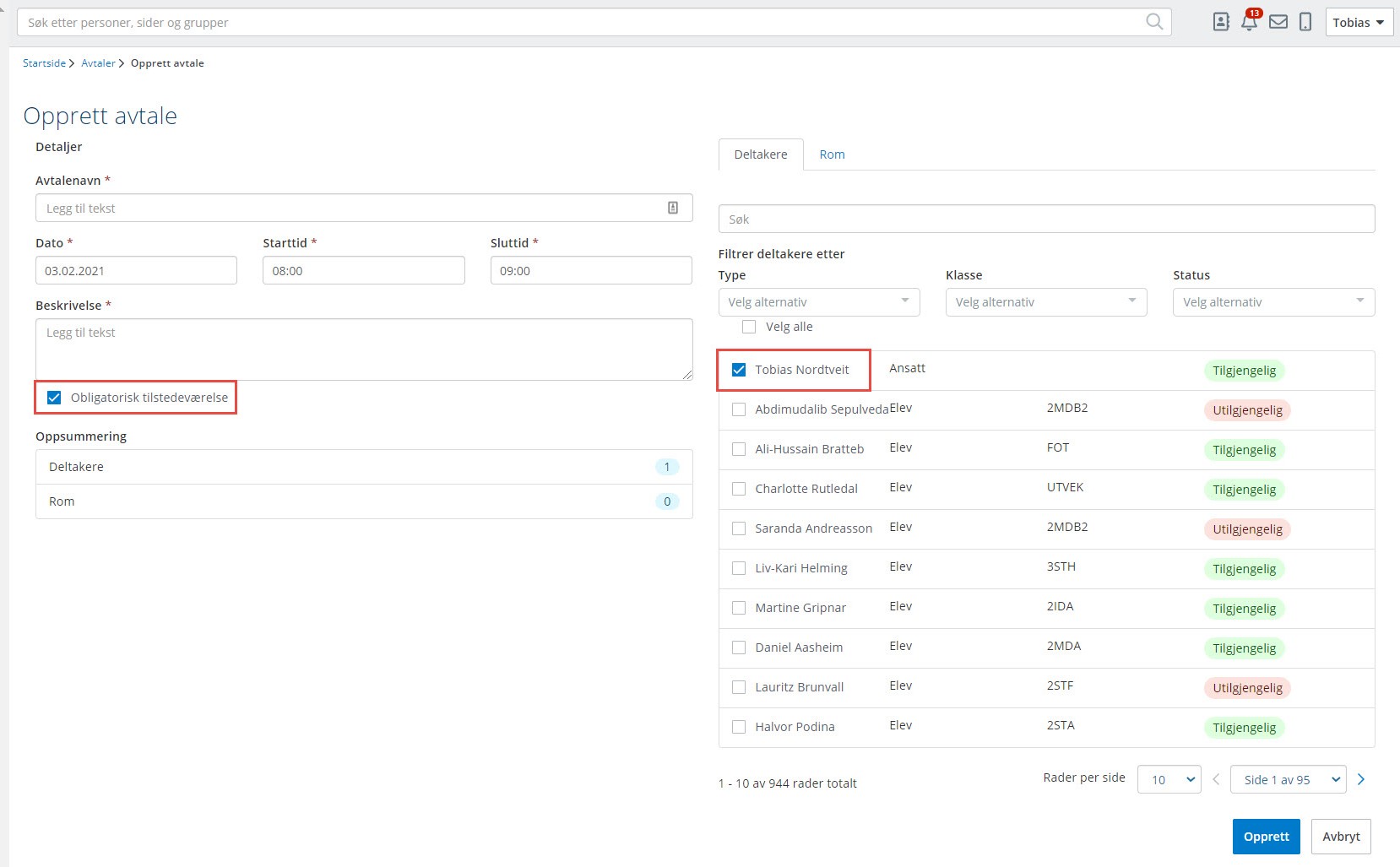Screen dimensions: 1400x867
Task: Tick the Velg alle checkbox
Action: pos(749,327)
